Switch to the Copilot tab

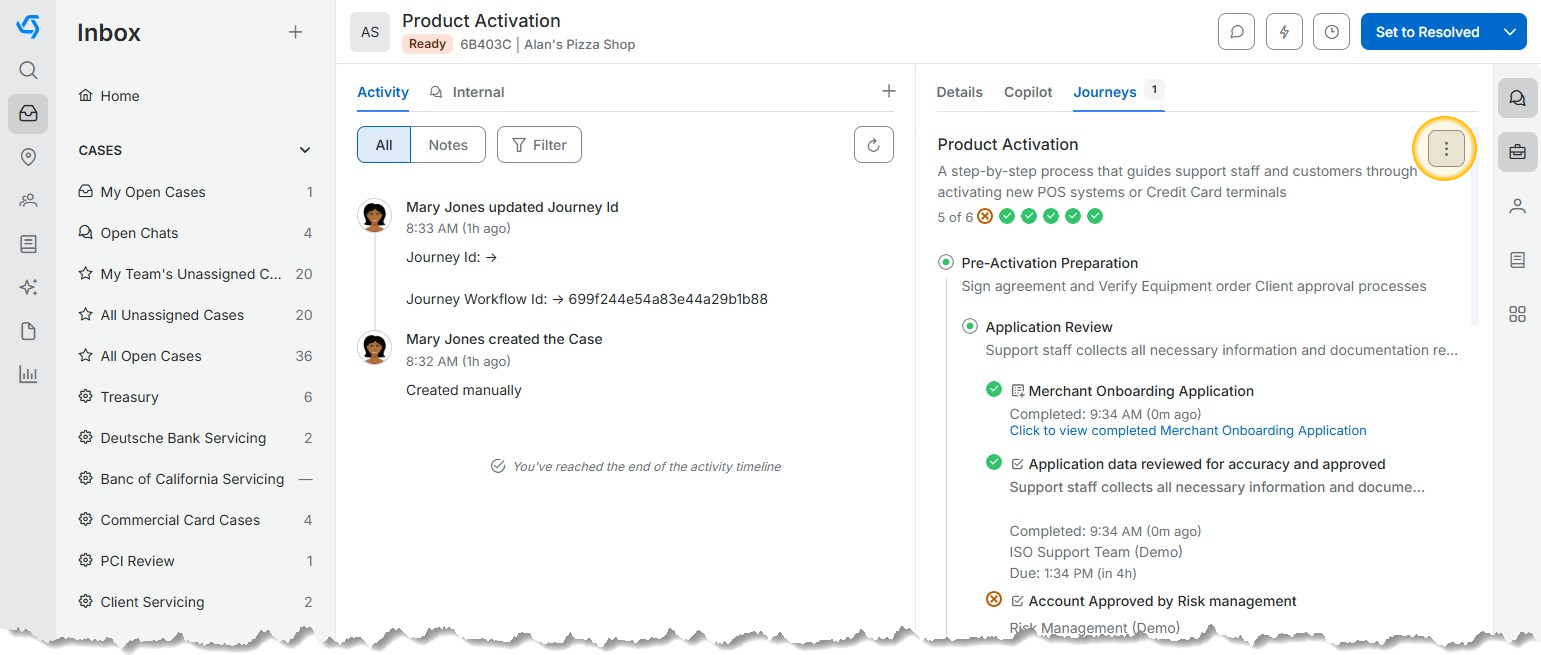tap(1028, 92)
